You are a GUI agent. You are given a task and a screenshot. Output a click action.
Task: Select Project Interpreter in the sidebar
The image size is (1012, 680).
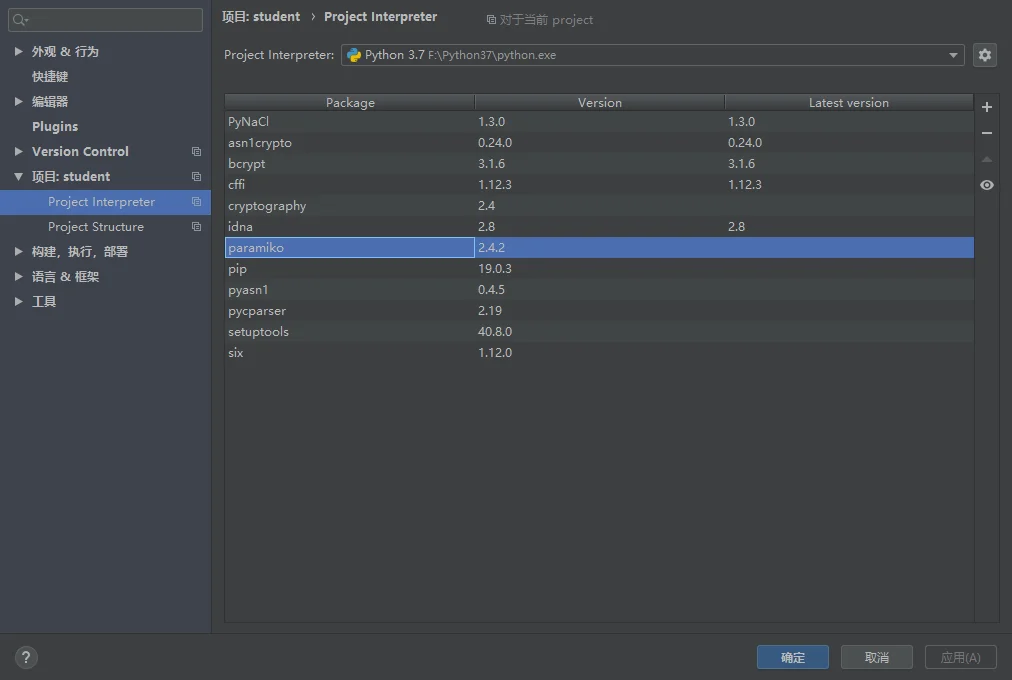(105, 202)
